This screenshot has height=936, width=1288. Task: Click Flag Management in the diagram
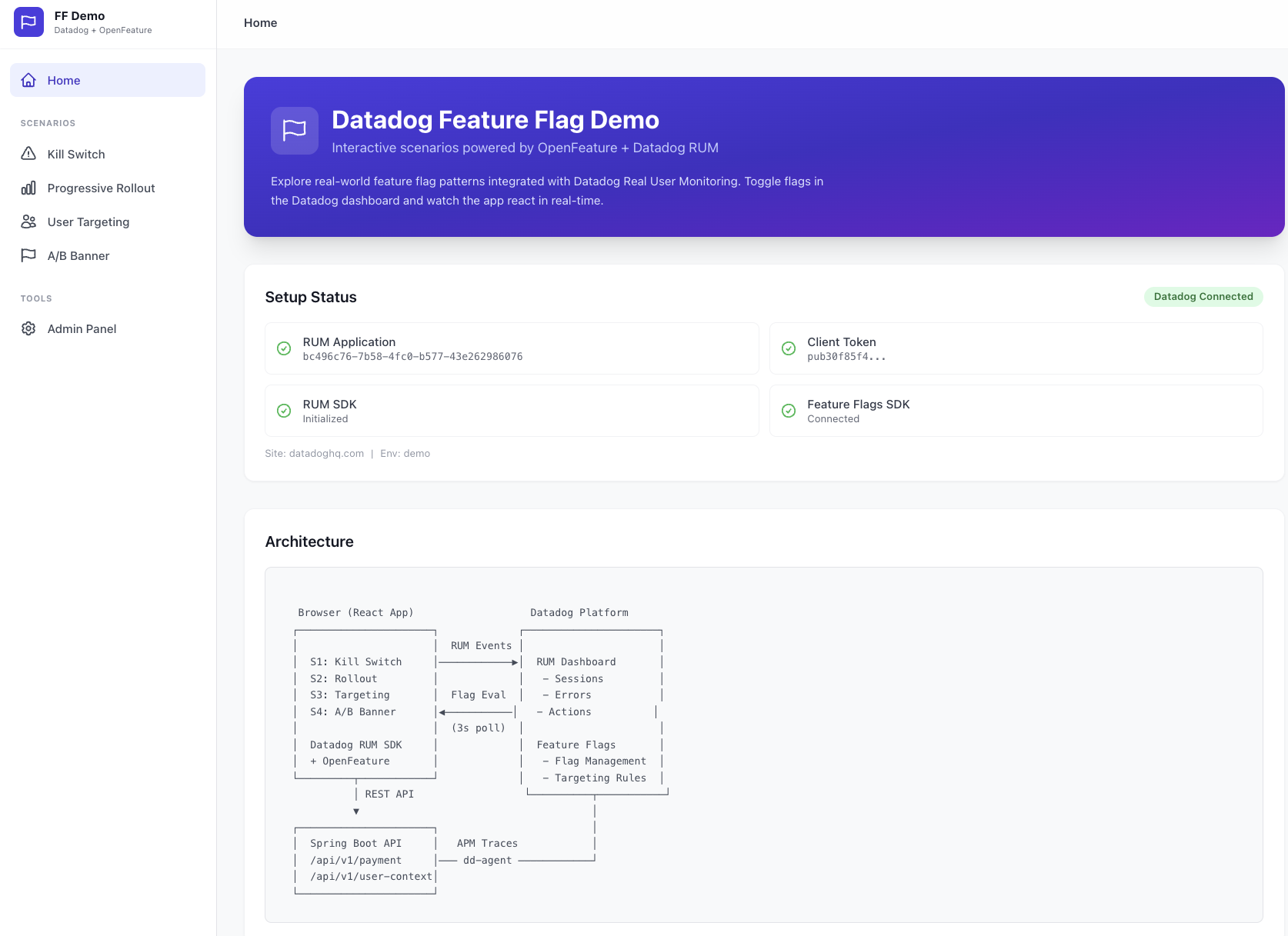coord(600,761)
